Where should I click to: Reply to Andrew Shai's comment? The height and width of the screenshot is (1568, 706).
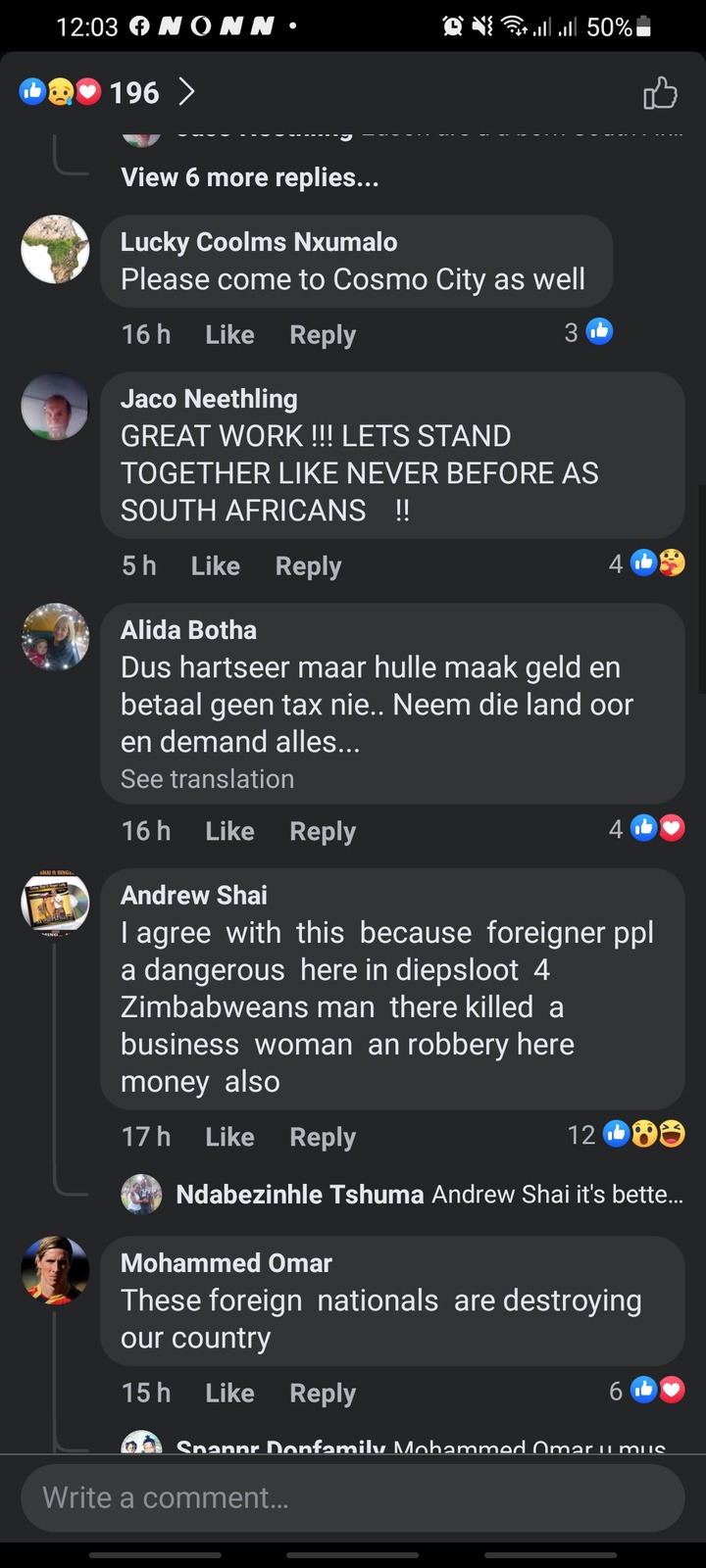tap(323, 1138)
